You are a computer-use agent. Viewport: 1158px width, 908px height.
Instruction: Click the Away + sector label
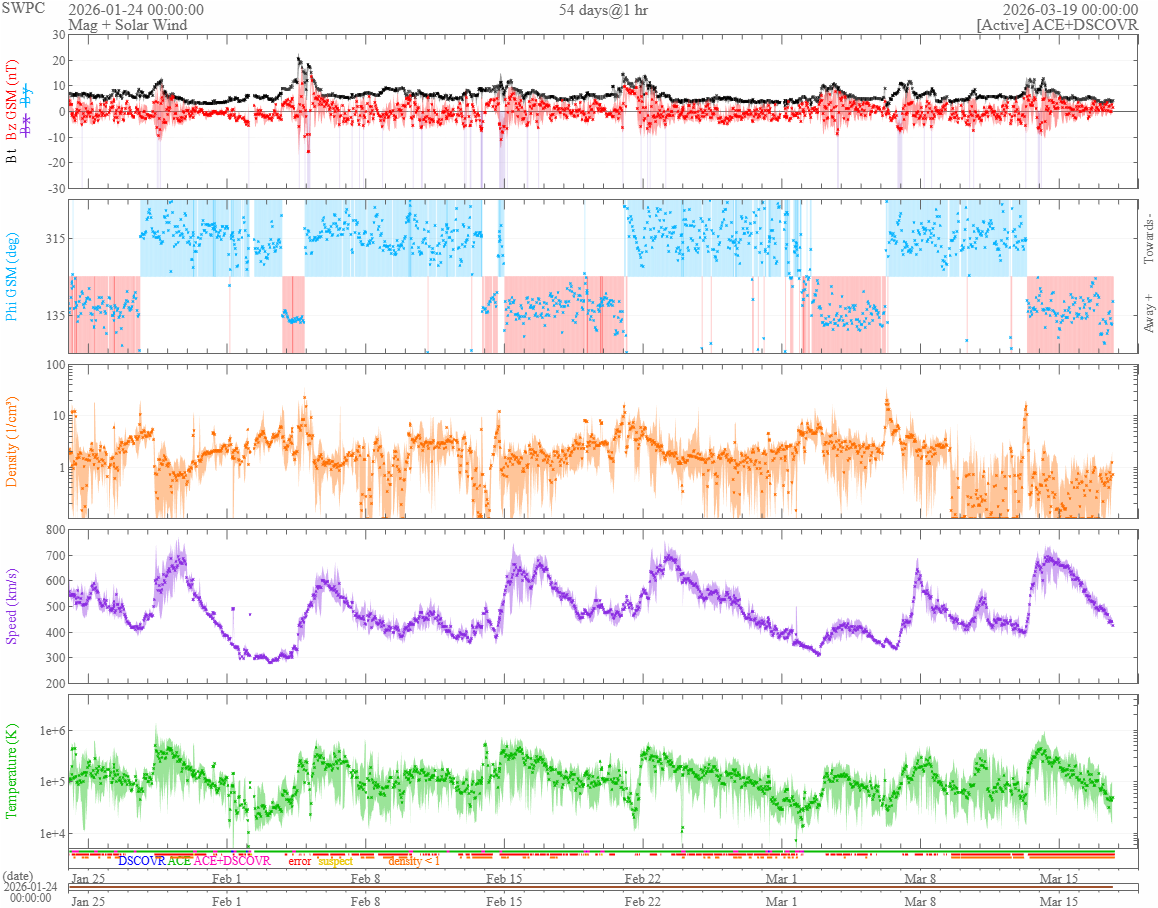(1148, 313)
